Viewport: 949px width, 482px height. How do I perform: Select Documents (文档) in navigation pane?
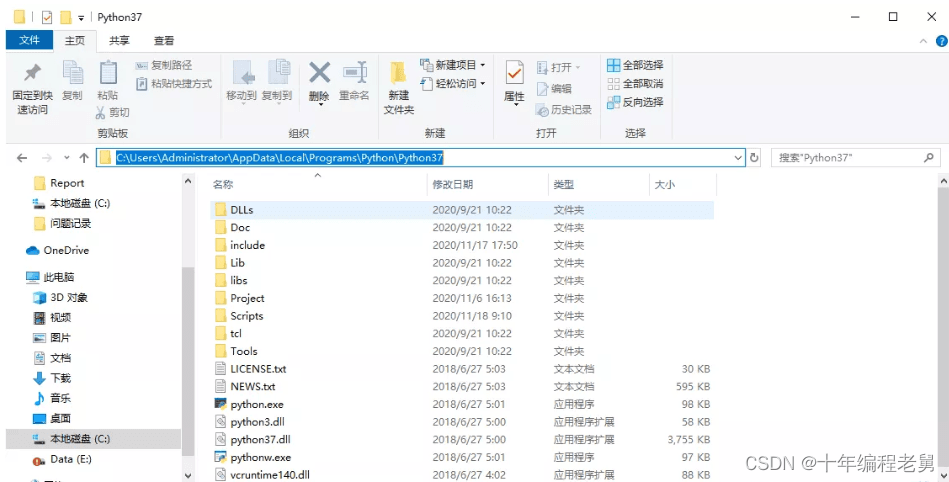tap(53, 358)
